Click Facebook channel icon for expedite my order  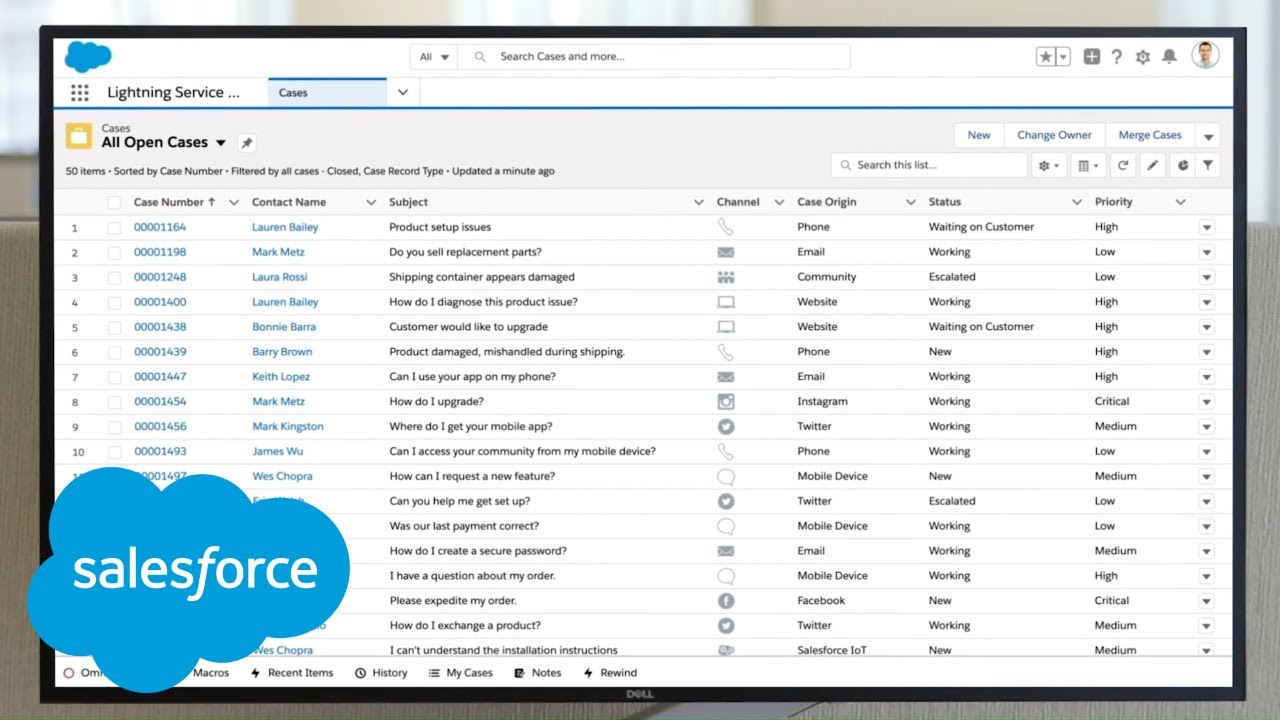(x=726, y=601)
